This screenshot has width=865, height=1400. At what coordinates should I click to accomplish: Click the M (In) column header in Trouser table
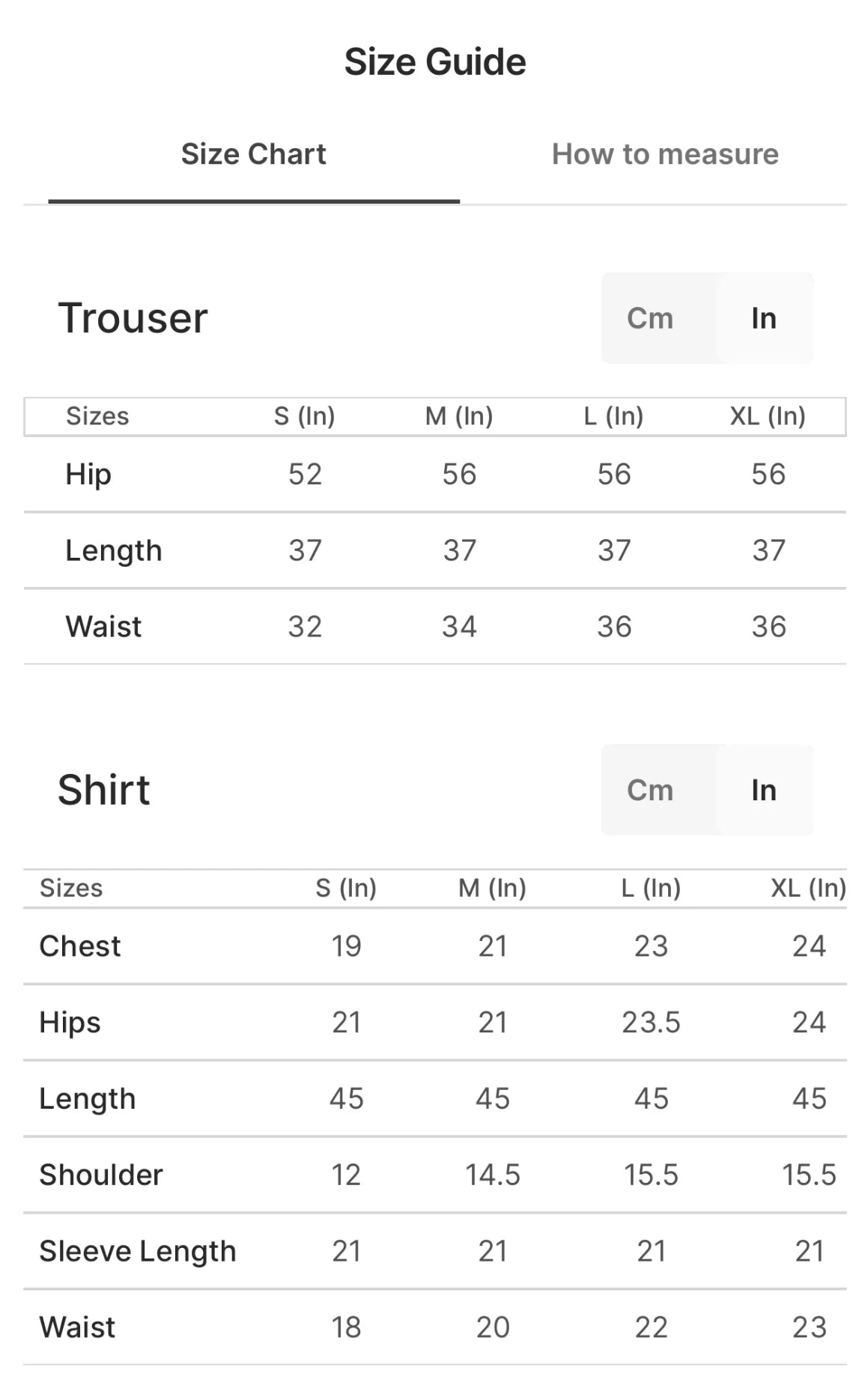(x=459, y=416)
